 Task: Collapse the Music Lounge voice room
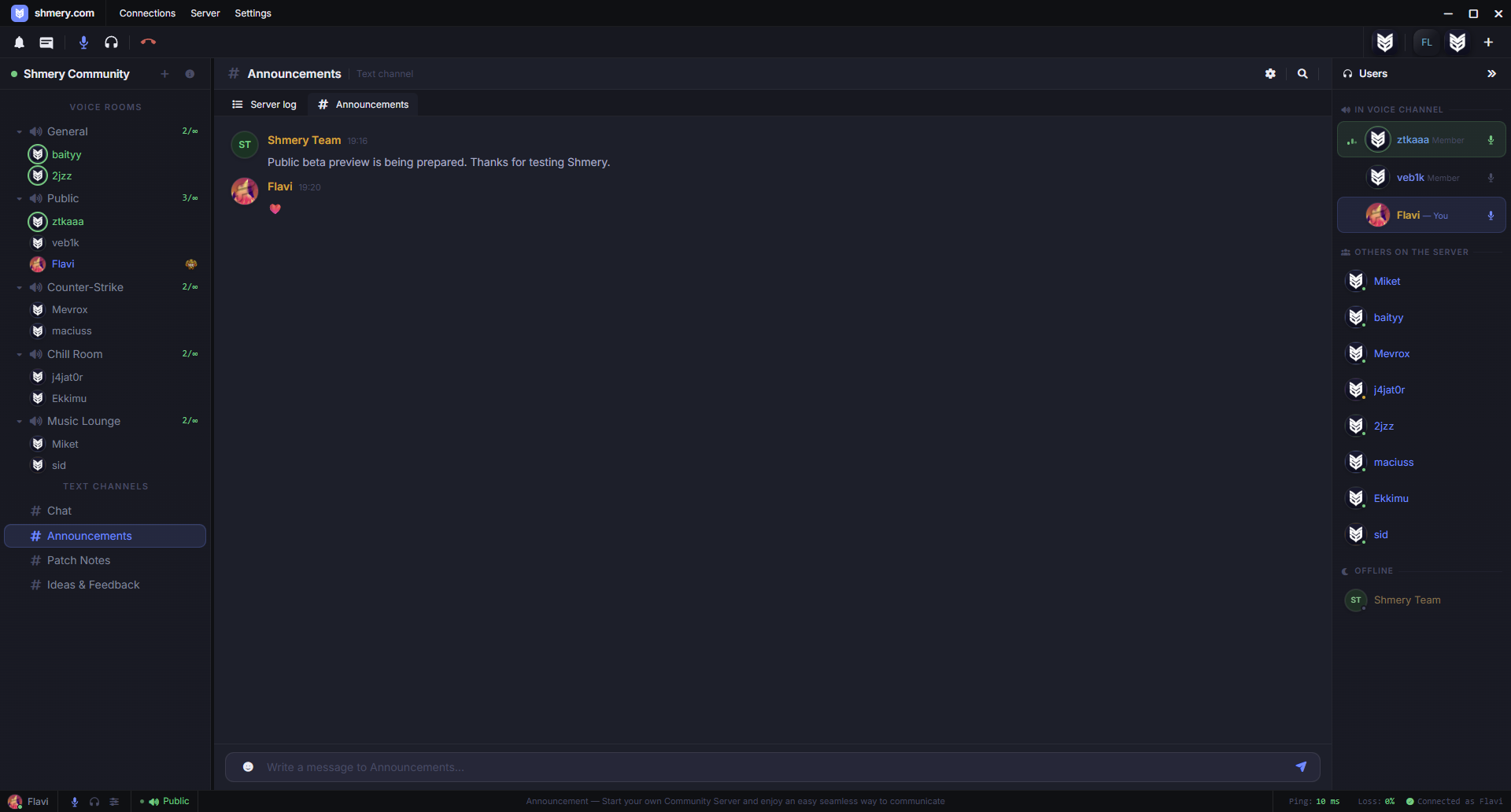point(19,421)
